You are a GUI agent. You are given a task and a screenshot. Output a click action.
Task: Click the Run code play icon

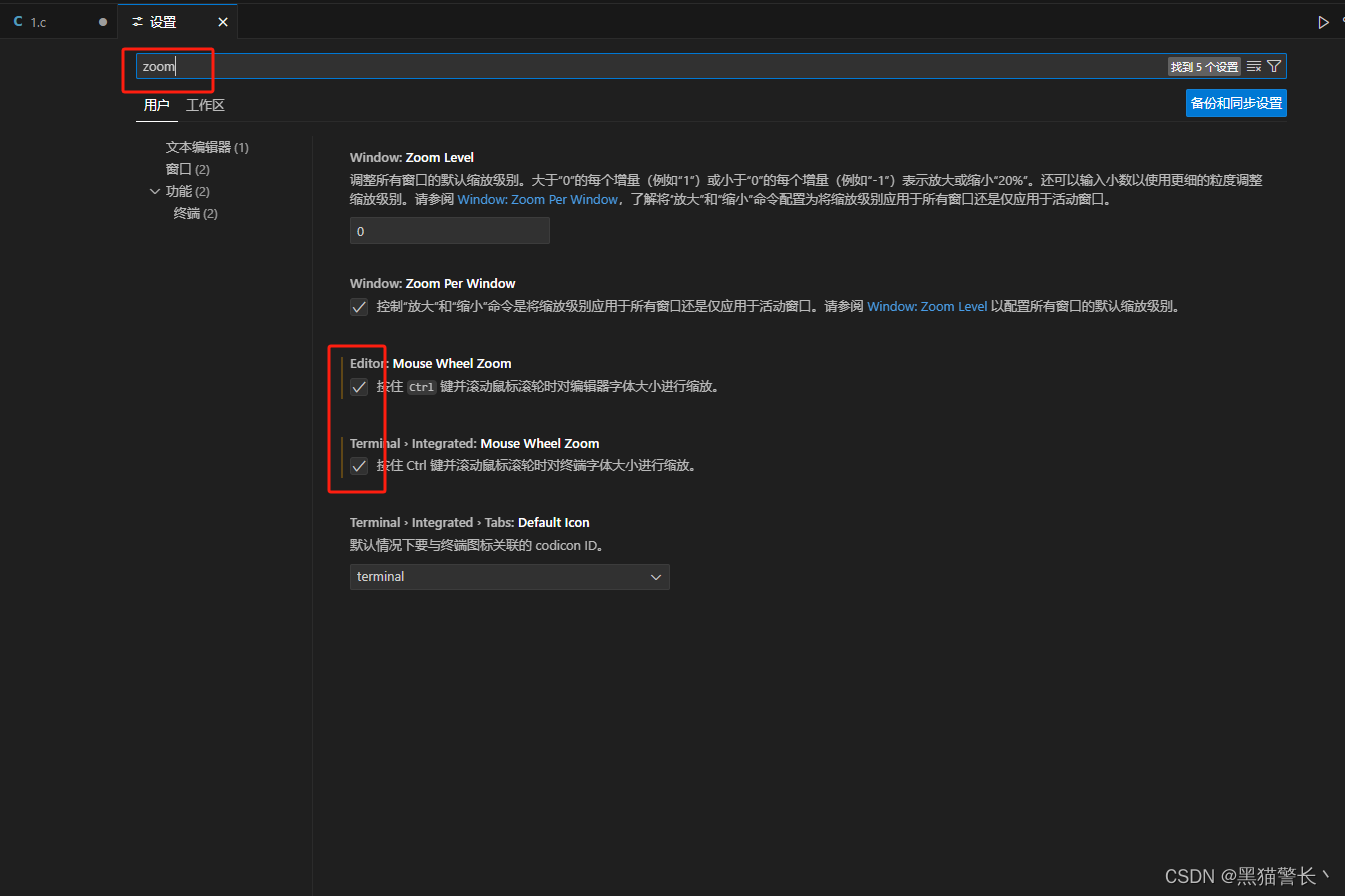(1323, 22)
